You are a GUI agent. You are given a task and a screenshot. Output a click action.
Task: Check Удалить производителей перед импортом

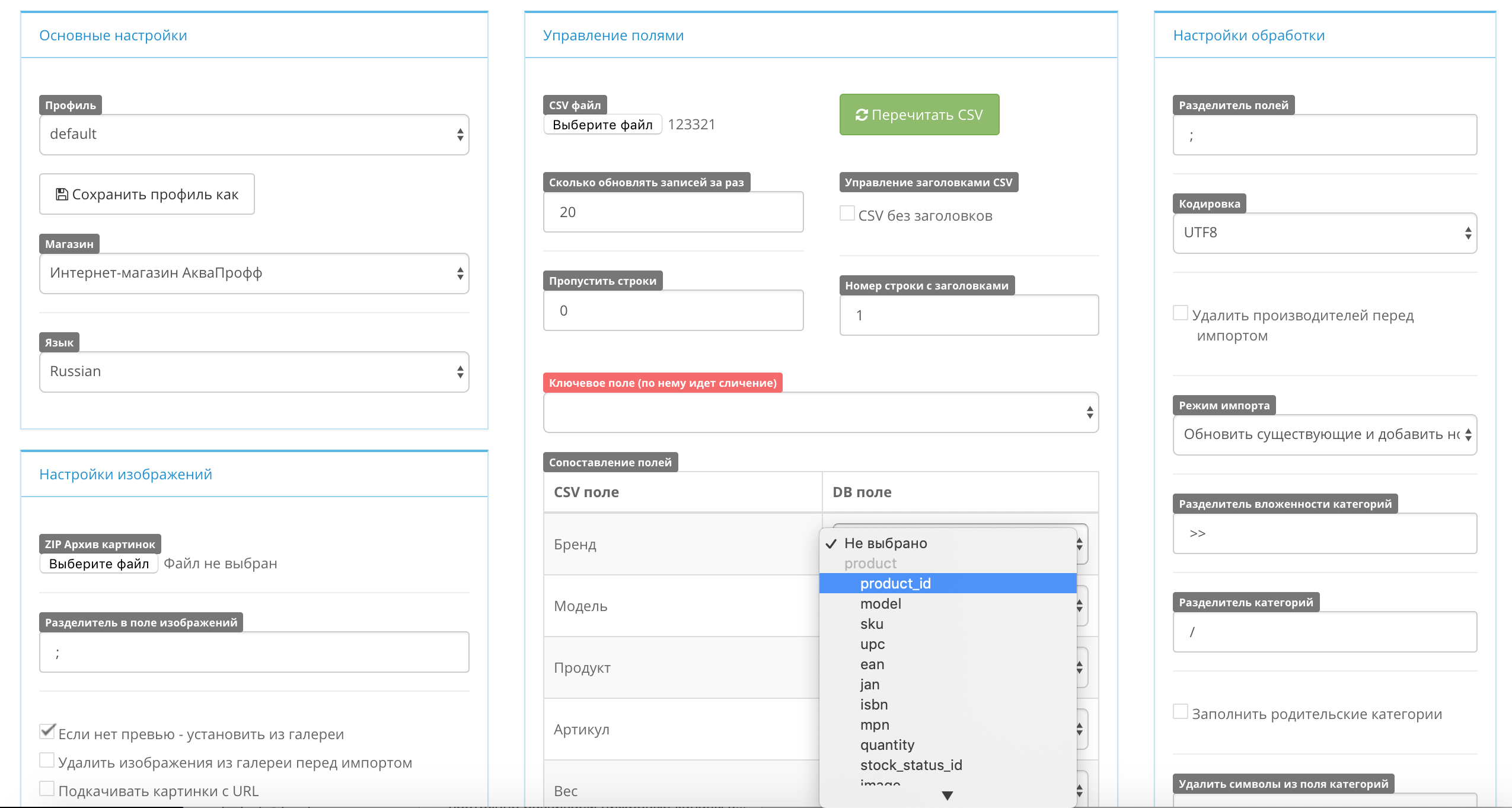1181,313
